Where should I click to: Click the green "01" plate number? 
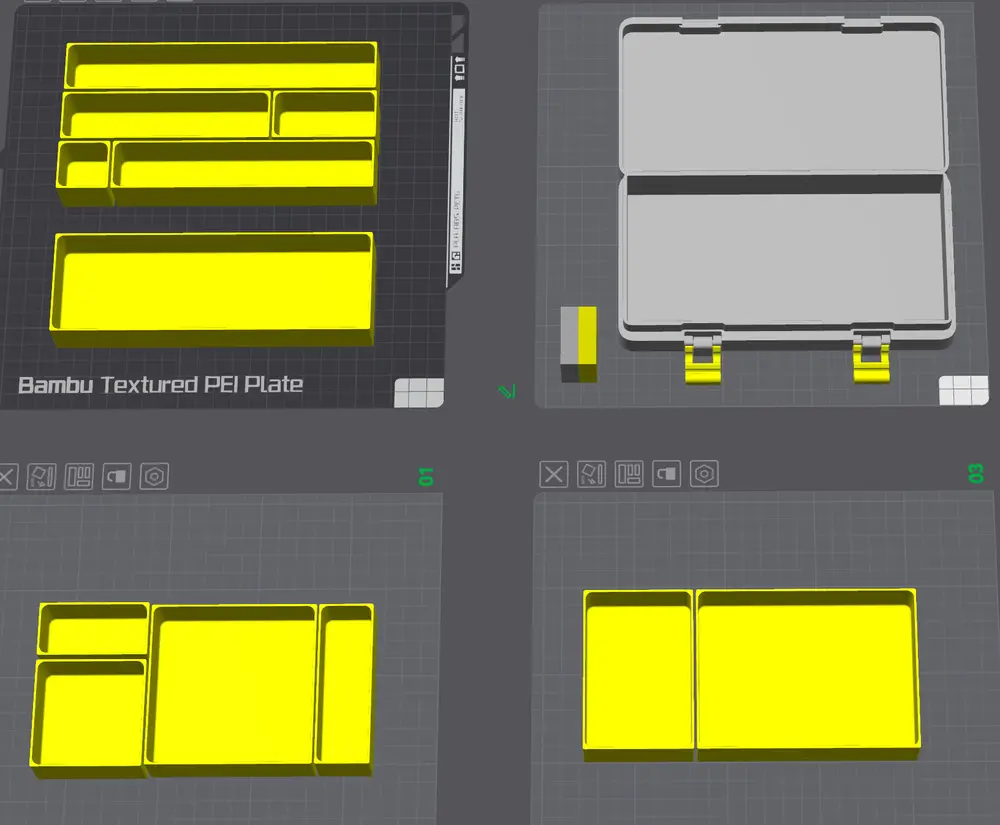pos(426,476)
